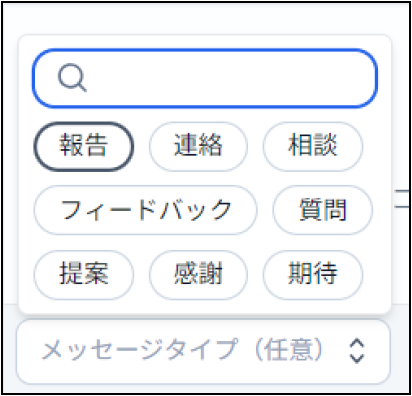The image size is (412, 396).
Task: Open the メッセージタイプ（任意） dropdown
Action: coord(203,351)
